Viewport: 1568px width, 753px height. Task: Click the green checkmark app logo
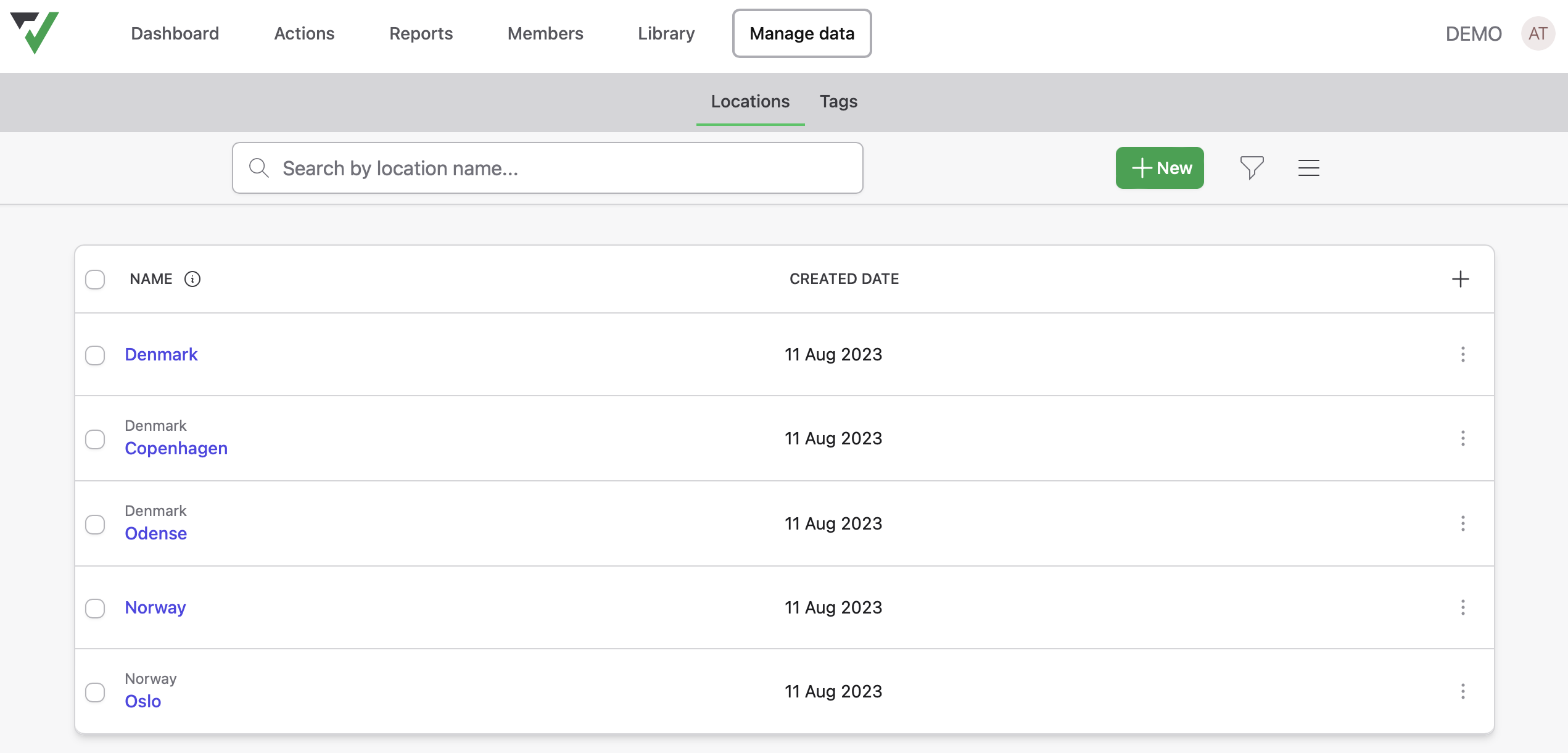click(35, 33)
